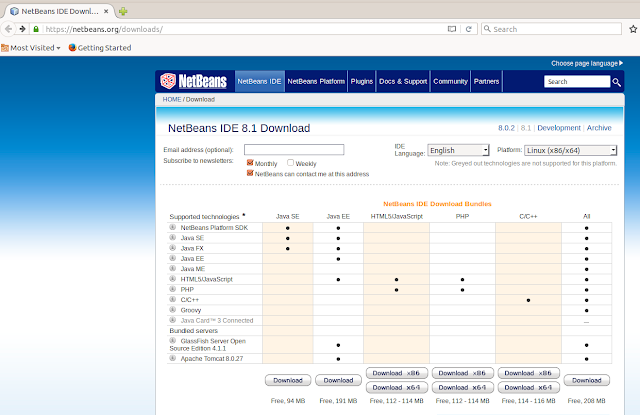Expand Groovy row info icon
This screenshot has height=415, width=640.
173,310
